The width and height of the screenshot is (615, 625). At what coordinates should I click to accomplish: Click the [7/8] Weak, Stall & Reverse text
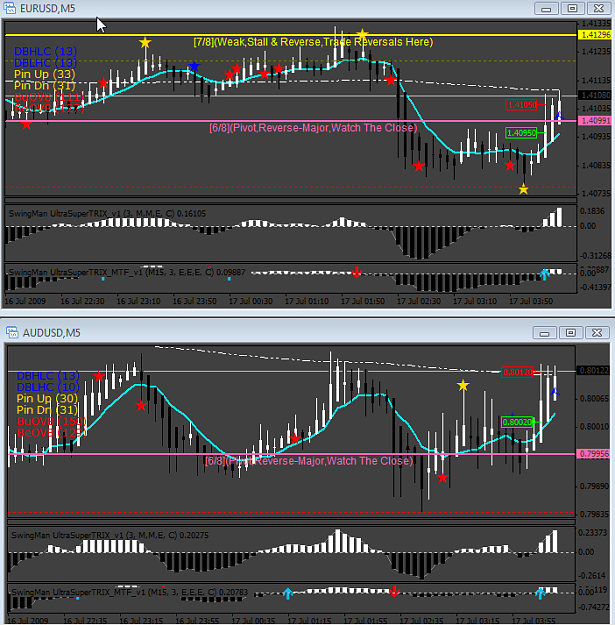(x=313, y=42)
